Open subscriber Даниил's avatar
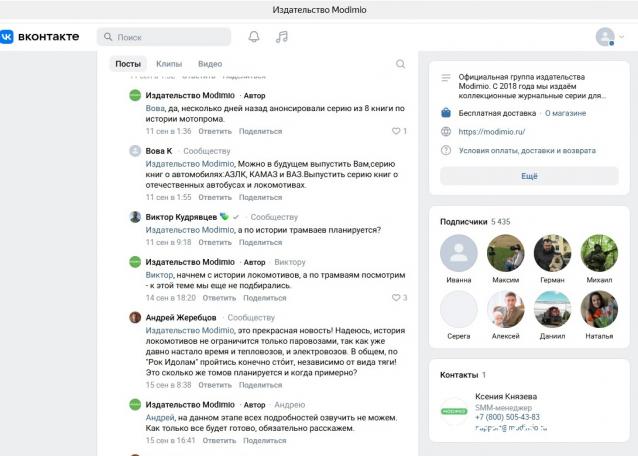 tap(552, 309)
